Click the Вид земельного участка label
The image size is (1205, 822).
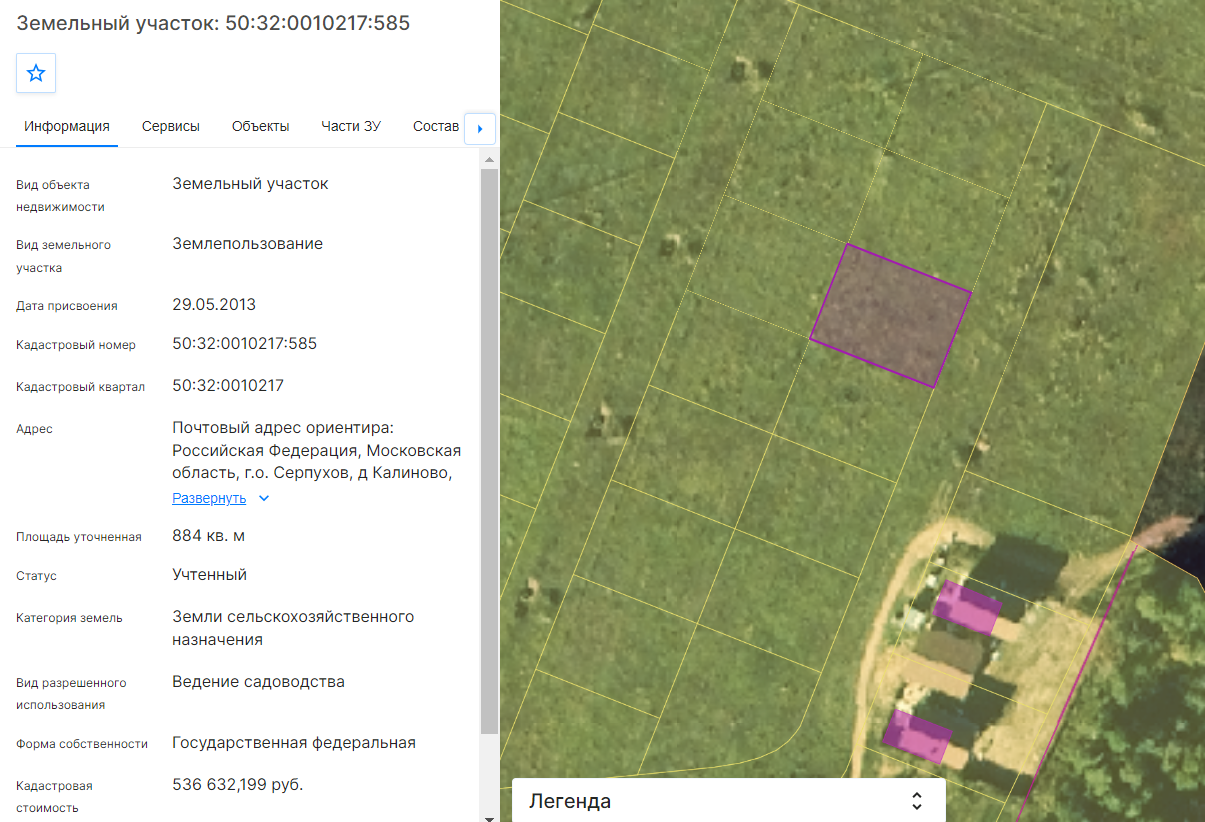(64, 256)
